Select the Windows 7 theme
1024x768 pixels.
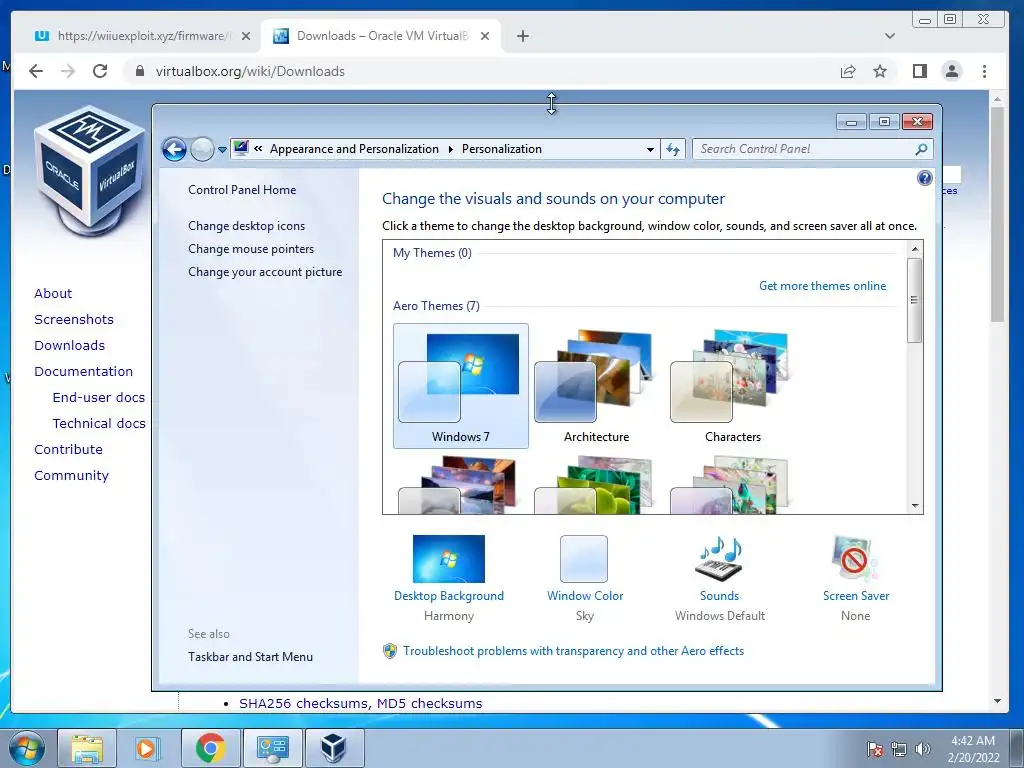coord(460,386)
